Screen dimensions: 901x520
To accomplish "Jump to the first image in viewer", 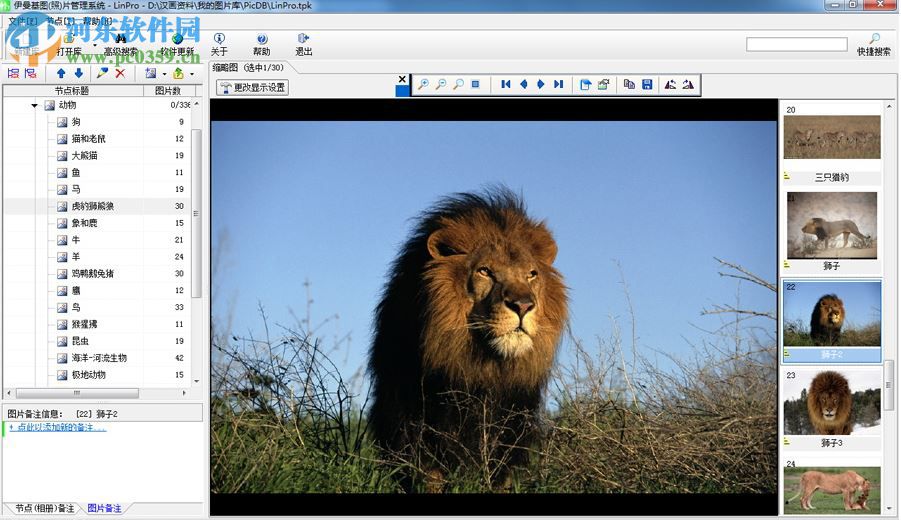I will click(x=506, y=85).
